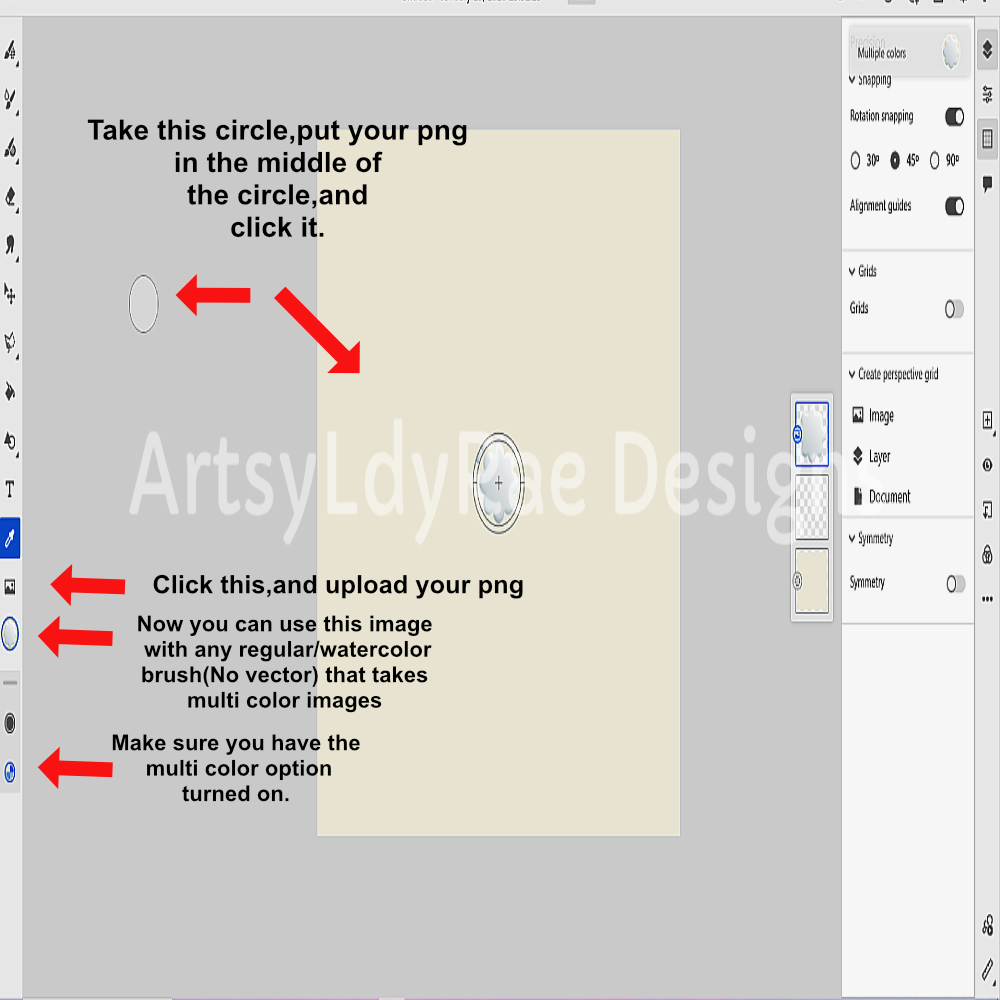Click the Precision grid panel icon

tap(987, 138)
